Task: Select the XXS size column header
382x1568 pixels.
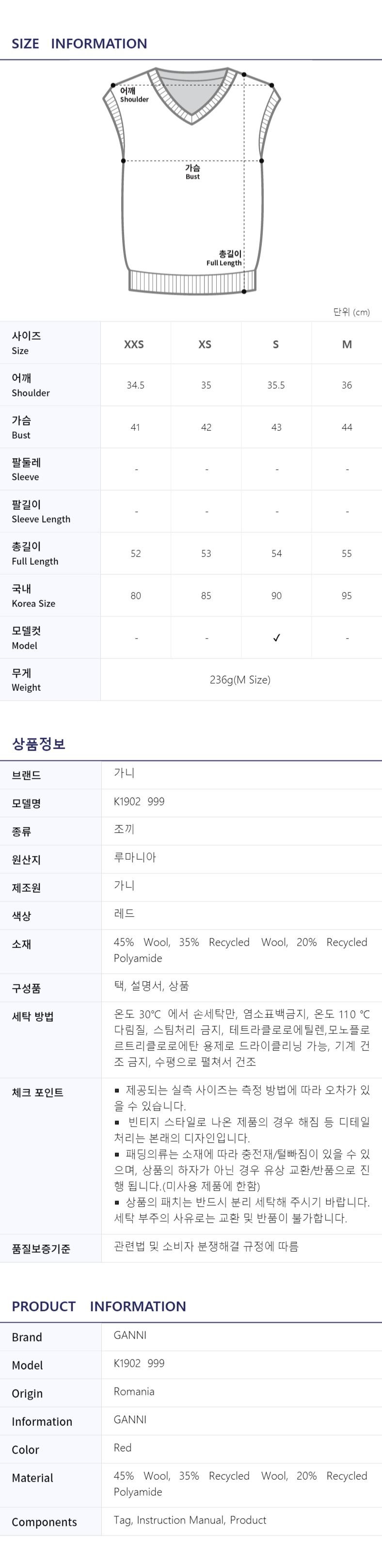Action: (x=134, y=344)
